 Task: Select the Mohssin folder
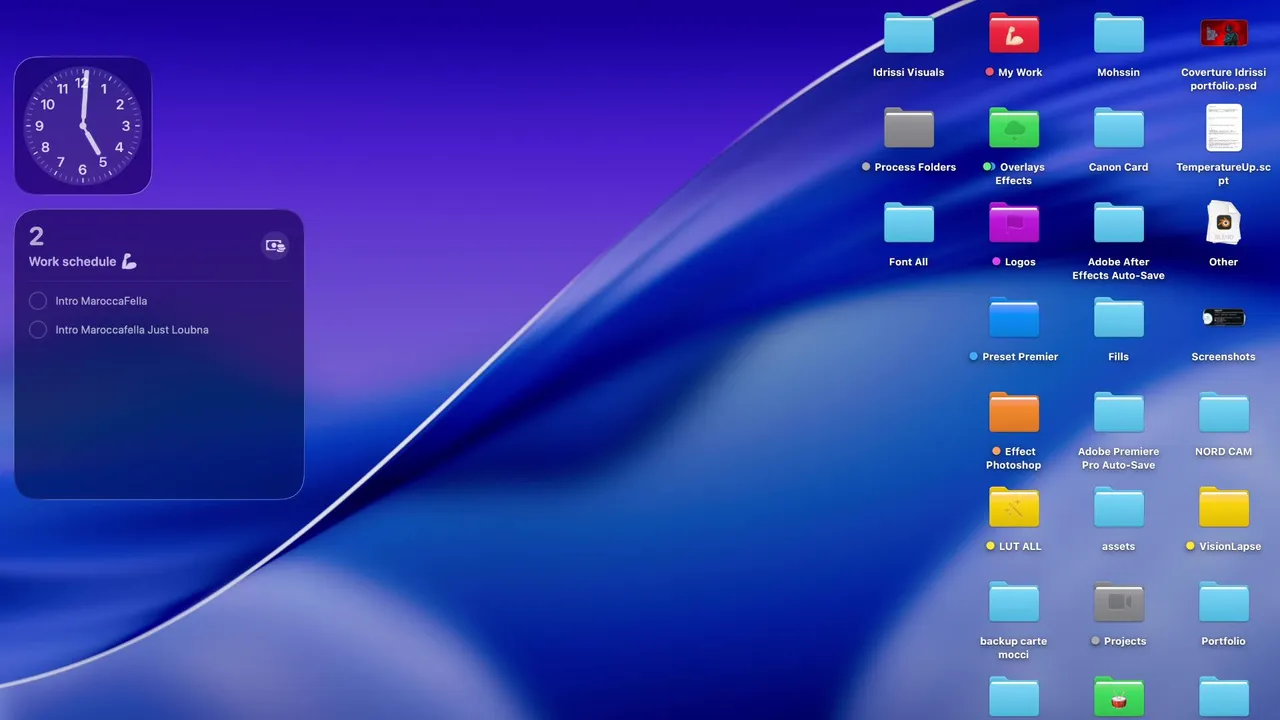[1118, 33]
